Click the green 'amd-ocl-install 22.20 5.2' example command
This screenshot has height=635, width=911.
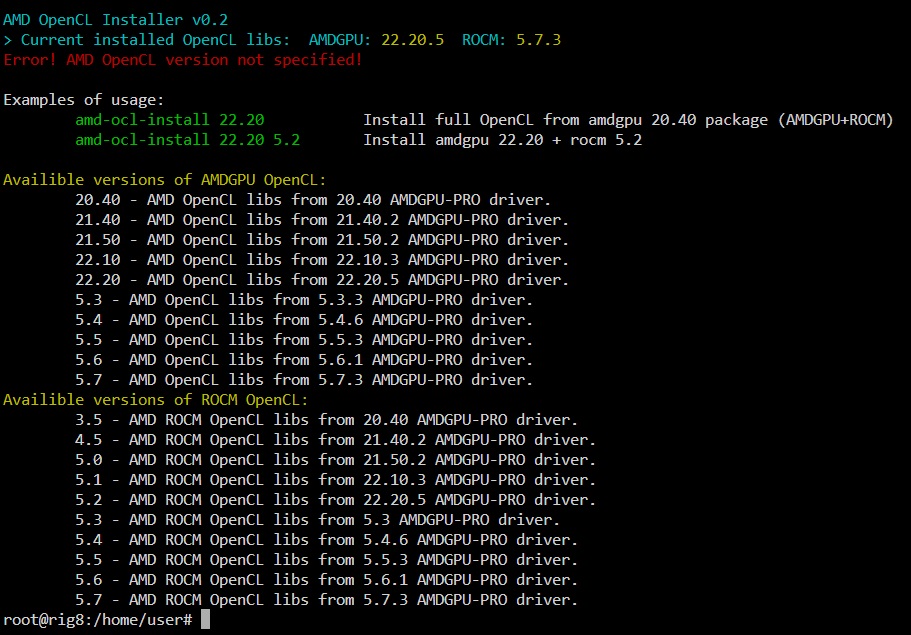point(188,139)
